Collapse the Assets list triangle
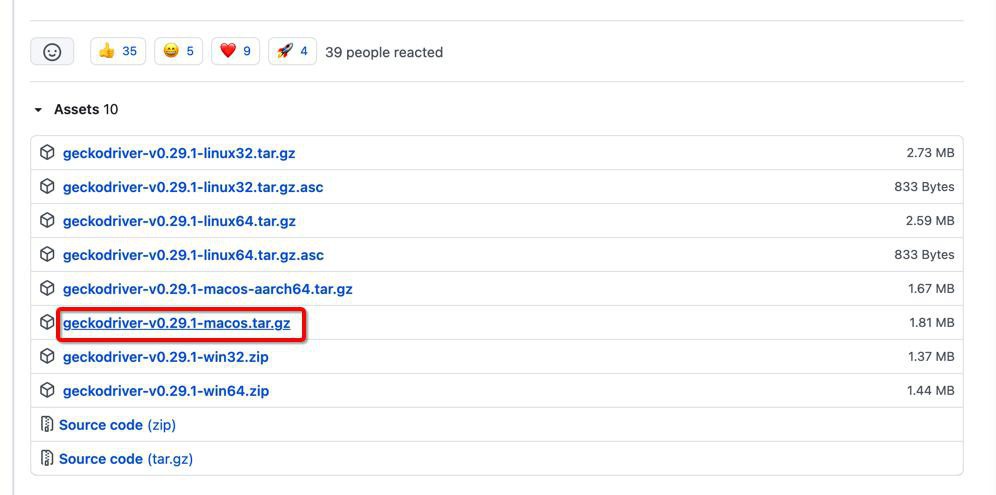The height and width of the screenshot is (495, 996). tap(38, 110)
